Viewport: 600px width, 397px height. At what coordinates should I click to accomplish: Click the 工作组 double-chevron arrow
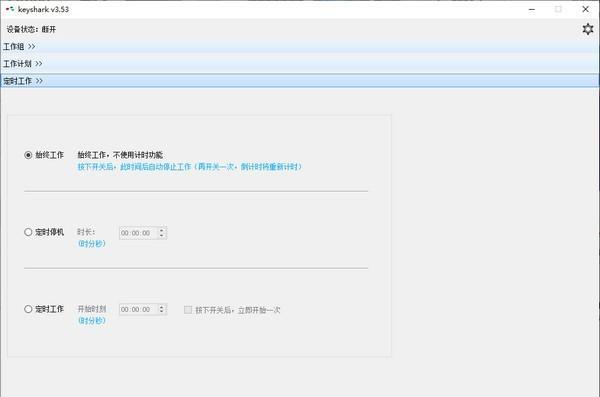click(x=31, y=47)
